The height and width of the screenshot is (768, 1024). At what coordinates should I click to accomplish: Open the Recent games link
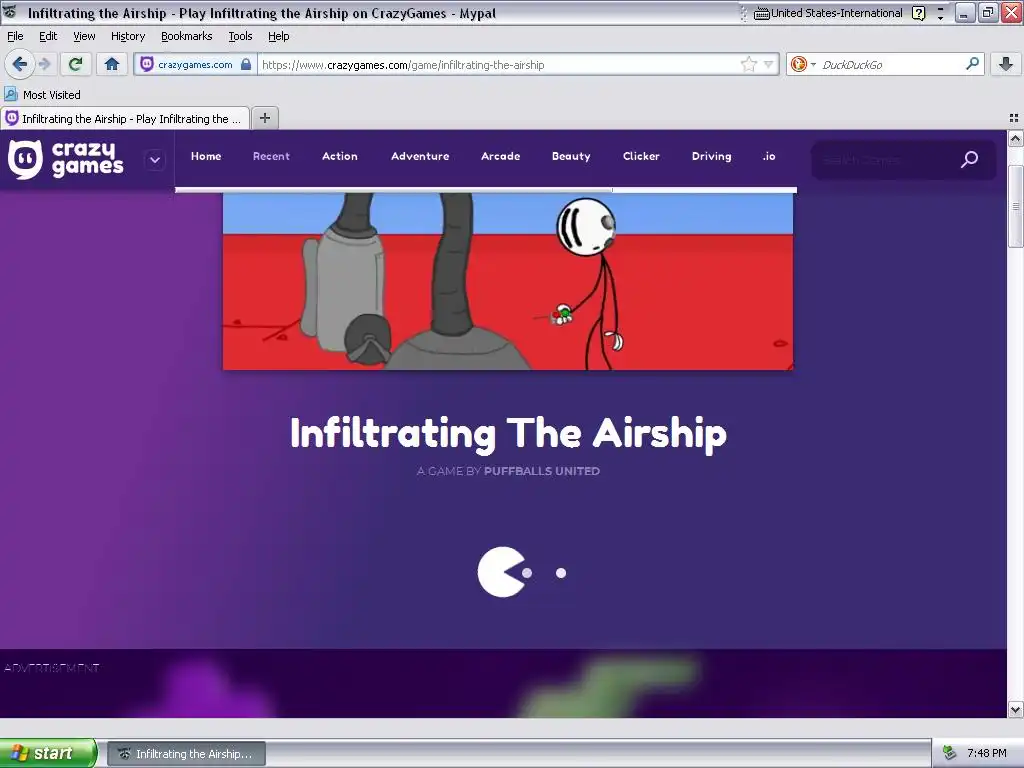tap(271, 156)
